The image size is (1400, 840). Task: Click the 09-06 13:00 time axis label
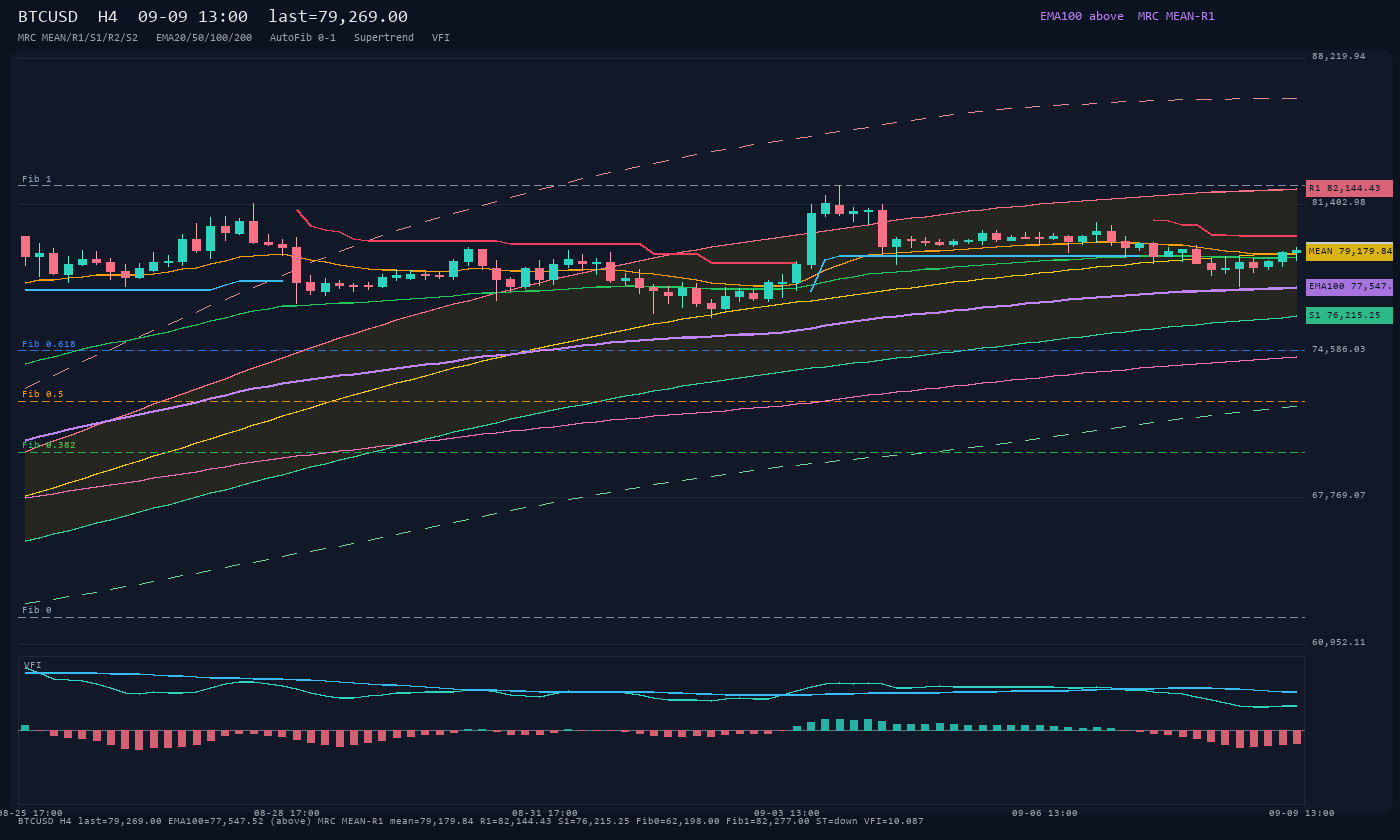[1045, 813]
